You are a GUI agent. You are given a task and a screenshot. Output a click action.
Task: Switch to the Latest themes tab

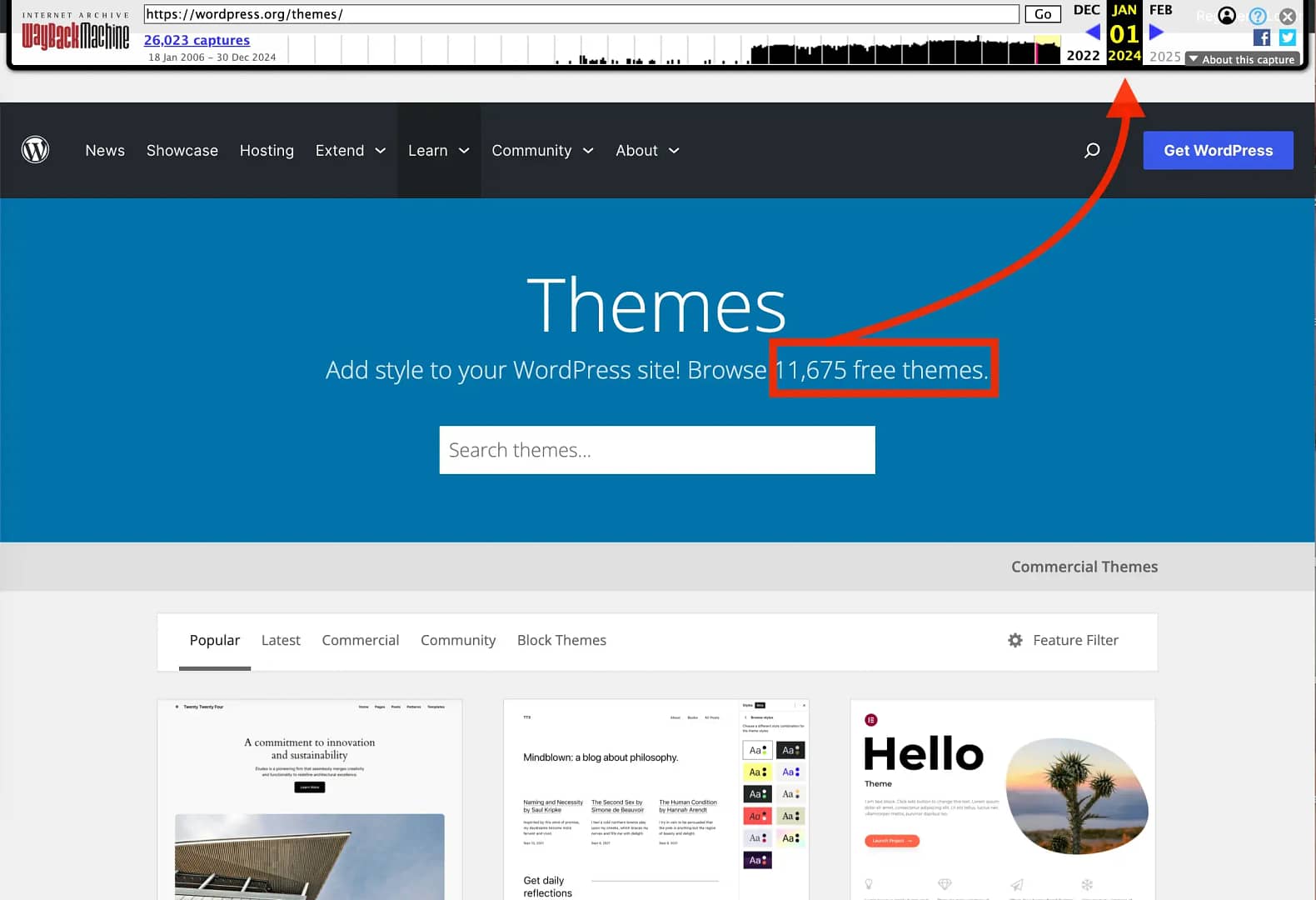click(281, 640)
